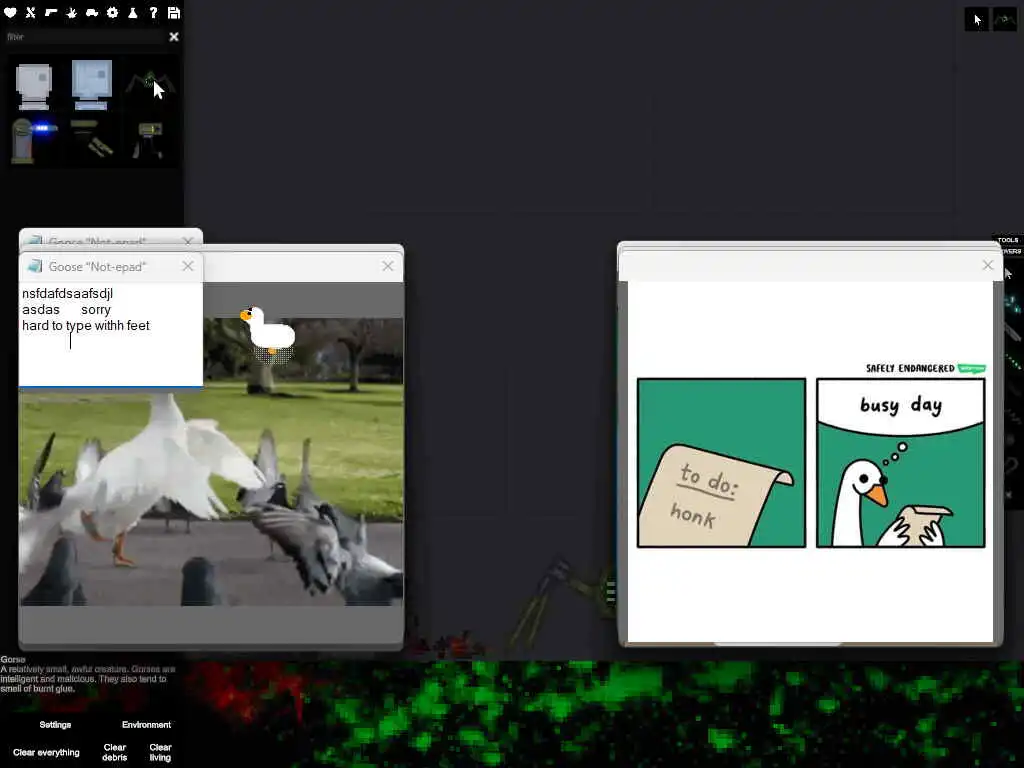This screenshot has height=768, width=1024.
Task: Select the light-blue monitor-headed item
Action: coord(91,85)
